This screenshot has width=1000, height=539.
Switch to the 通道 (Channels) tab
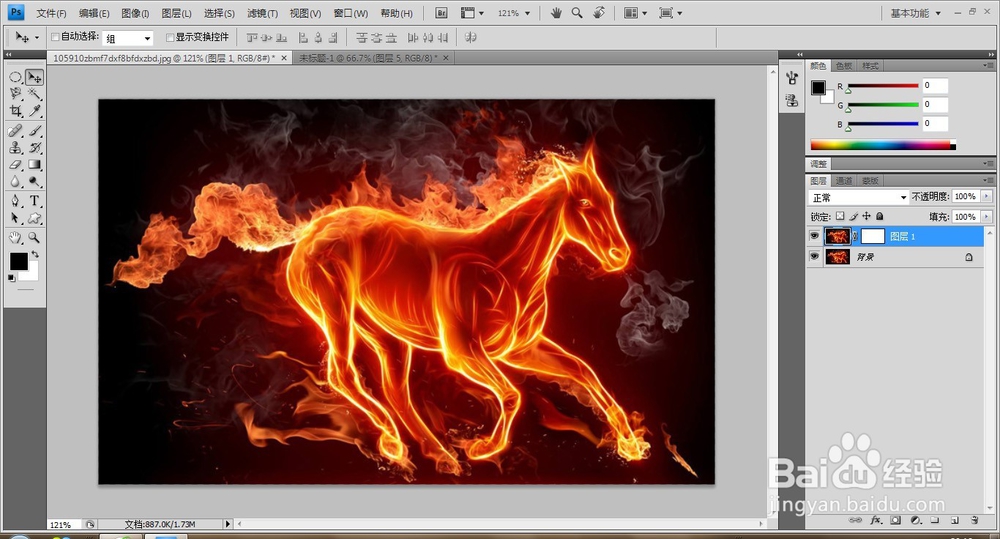coord(844,181)
